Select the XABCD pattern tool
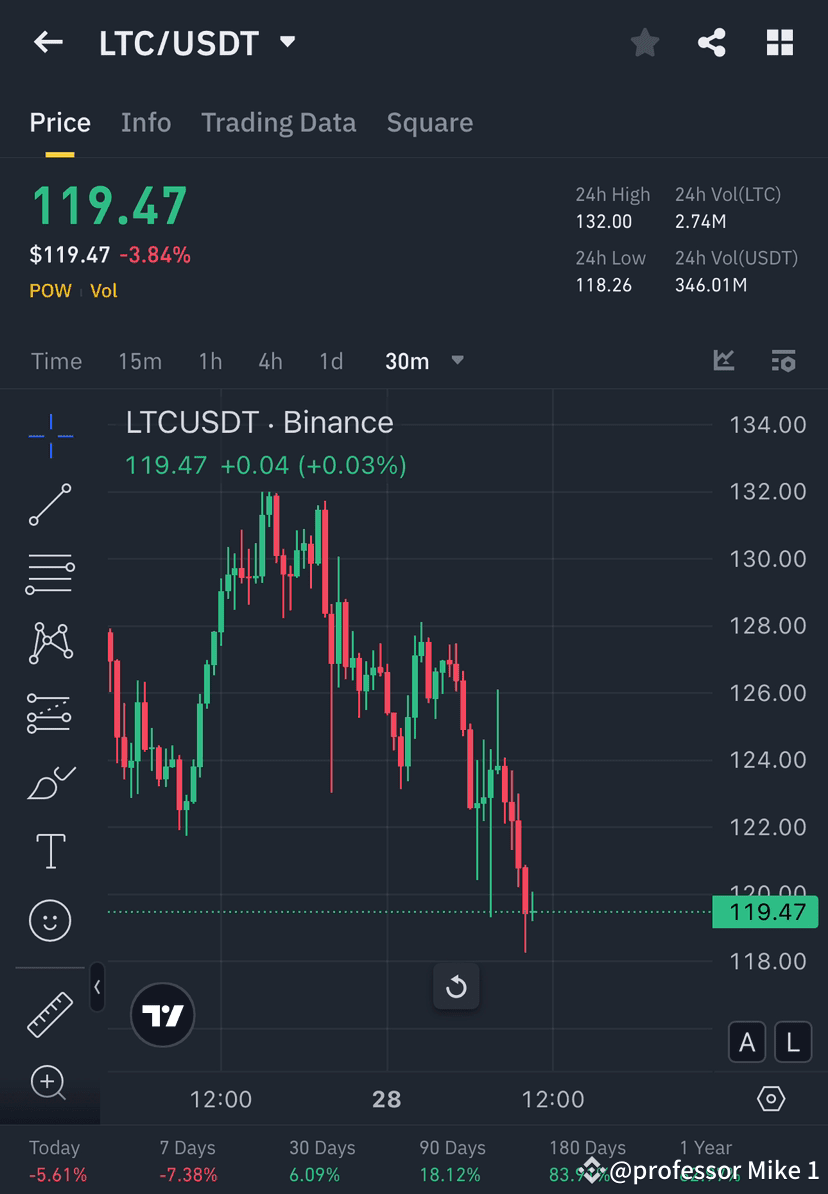Image resolution: width=828 pixels, height=1194 pixels. [50, 643]
